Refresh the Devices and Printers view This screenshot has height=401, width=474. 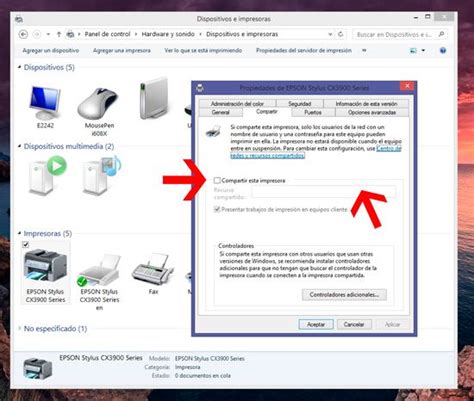coord(341,34)
